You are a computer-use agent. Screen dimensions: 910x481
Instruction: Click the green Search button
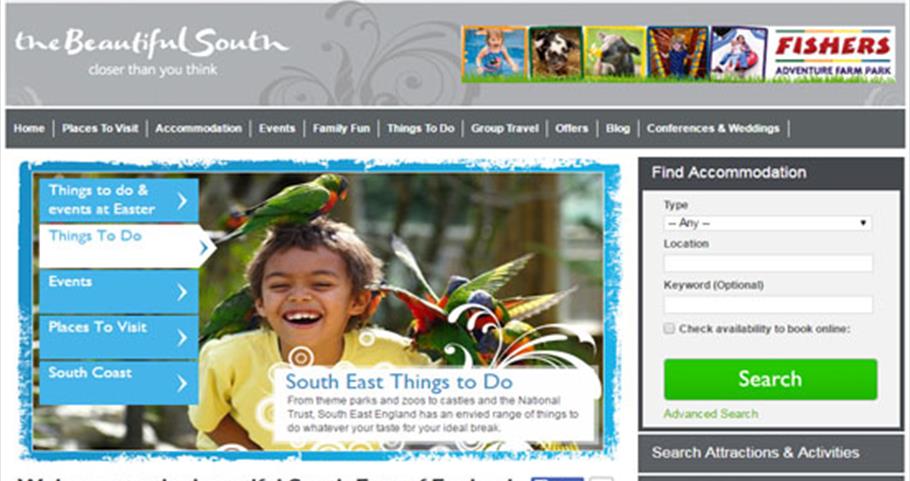click(x=770, y=379)
